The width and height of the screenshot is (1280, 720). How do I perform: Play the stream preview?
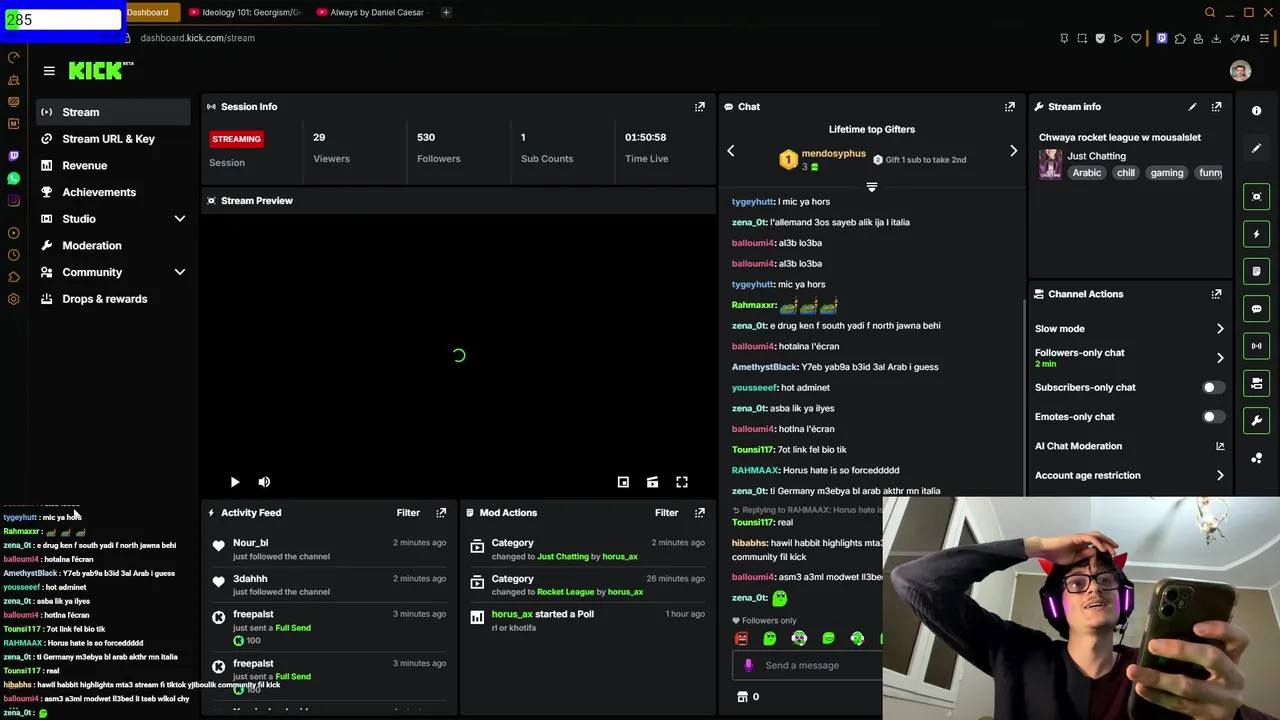point(234,482)
